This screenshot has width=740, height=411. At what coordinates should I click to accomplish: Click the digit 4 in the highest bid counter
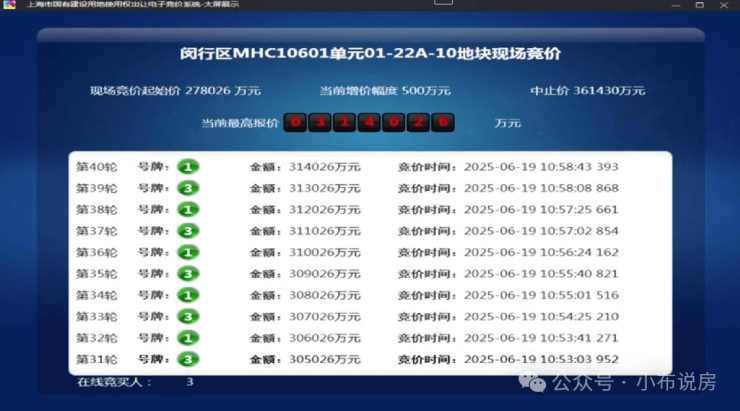tap(369, 122)
